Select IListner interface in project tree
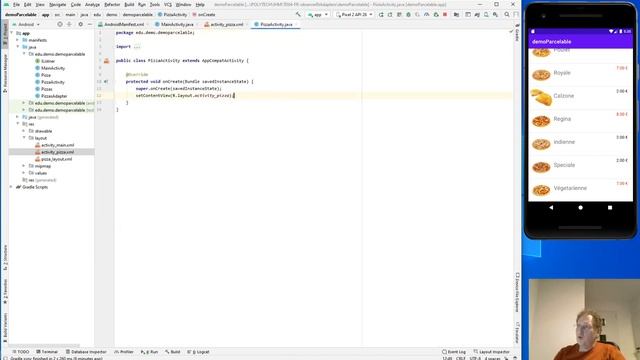 pyautogui.click(x=48, y=61)
